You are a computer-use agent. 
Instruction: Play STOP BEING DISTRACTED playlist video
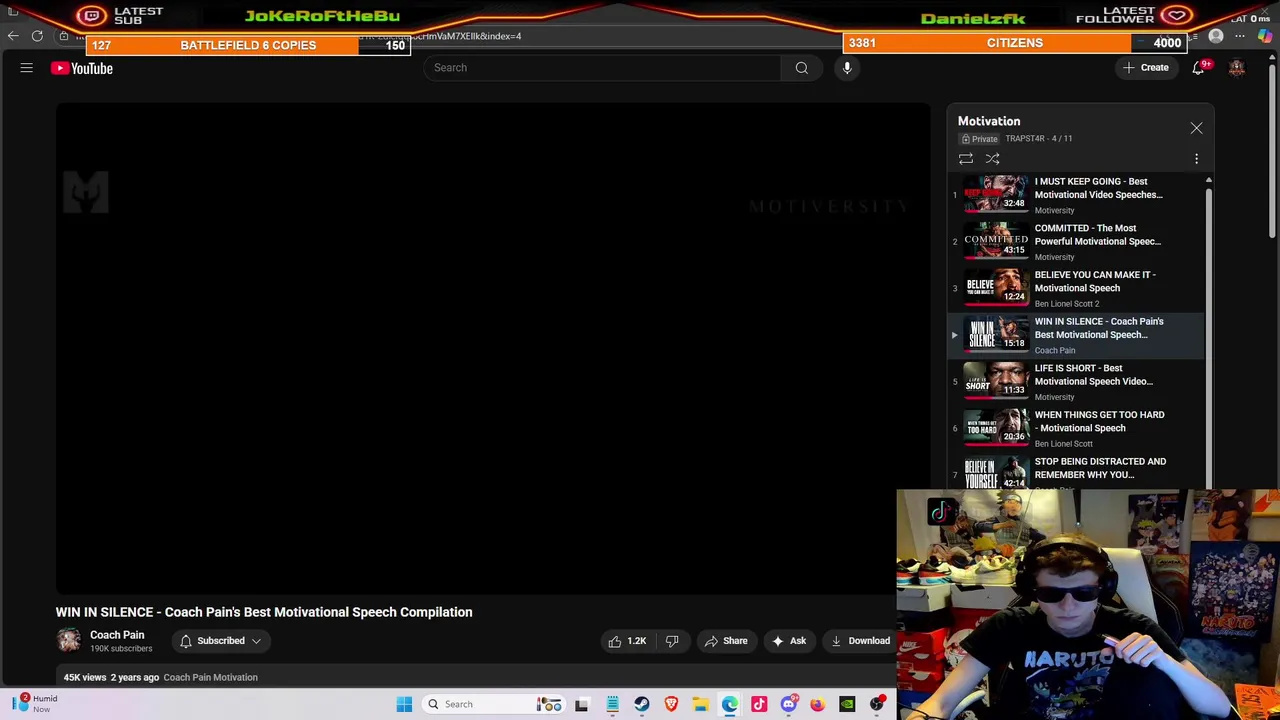tap(1077, 472)
